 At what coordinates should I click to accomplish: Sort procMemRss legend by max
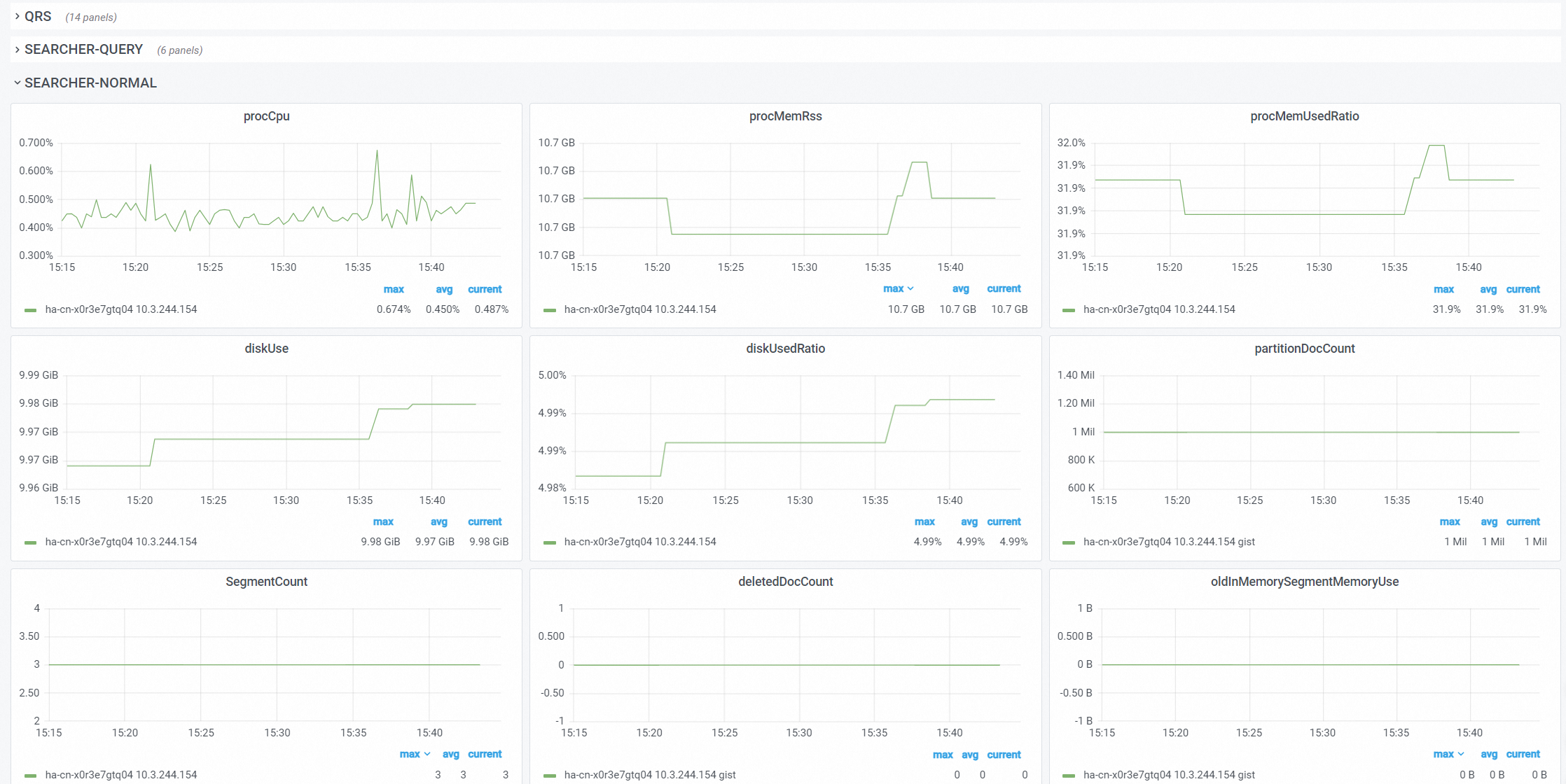893,288
